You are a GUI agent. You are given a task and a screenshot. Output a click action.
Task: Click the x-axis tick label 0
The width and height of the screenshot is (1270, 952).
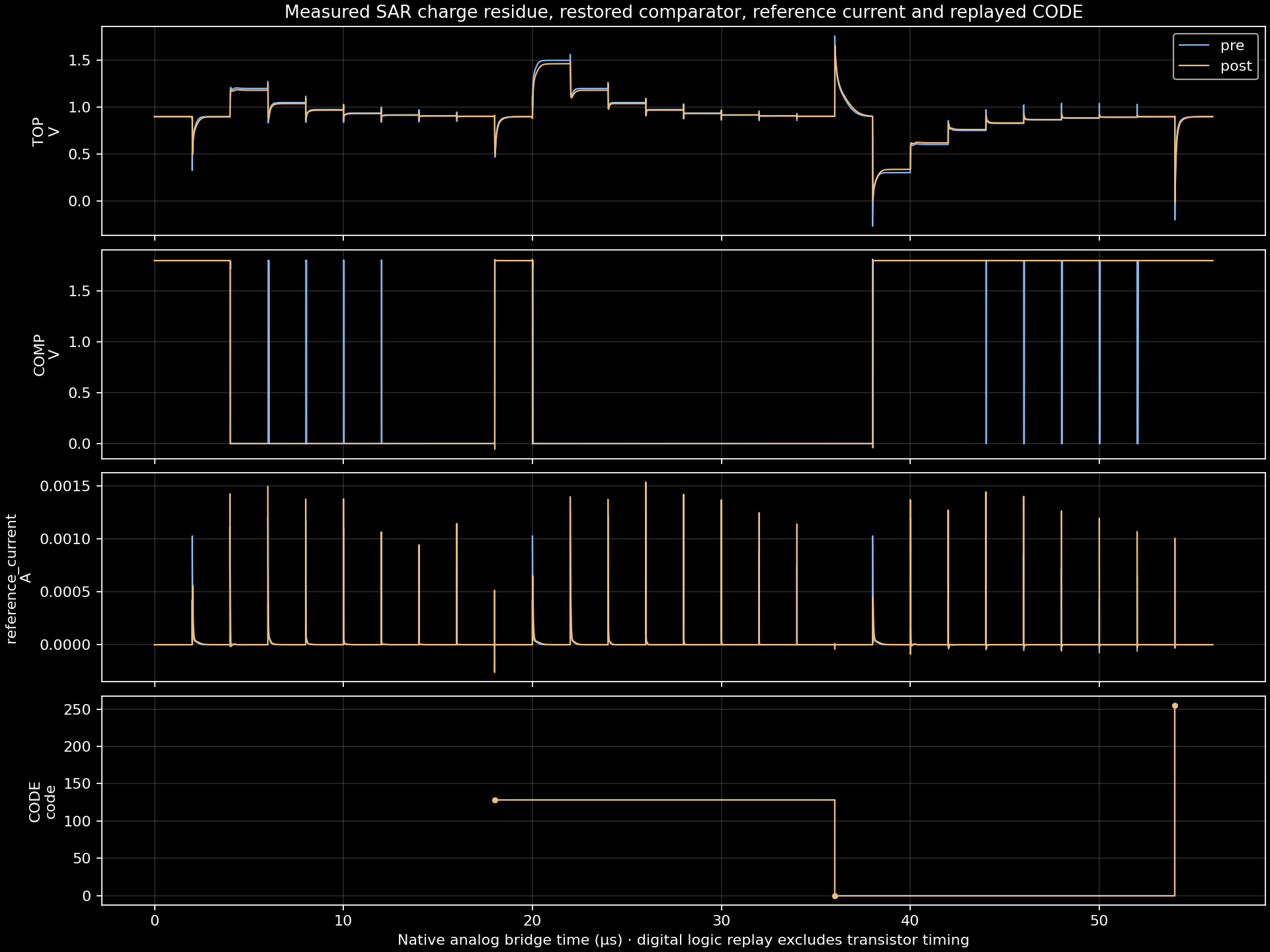155,921
